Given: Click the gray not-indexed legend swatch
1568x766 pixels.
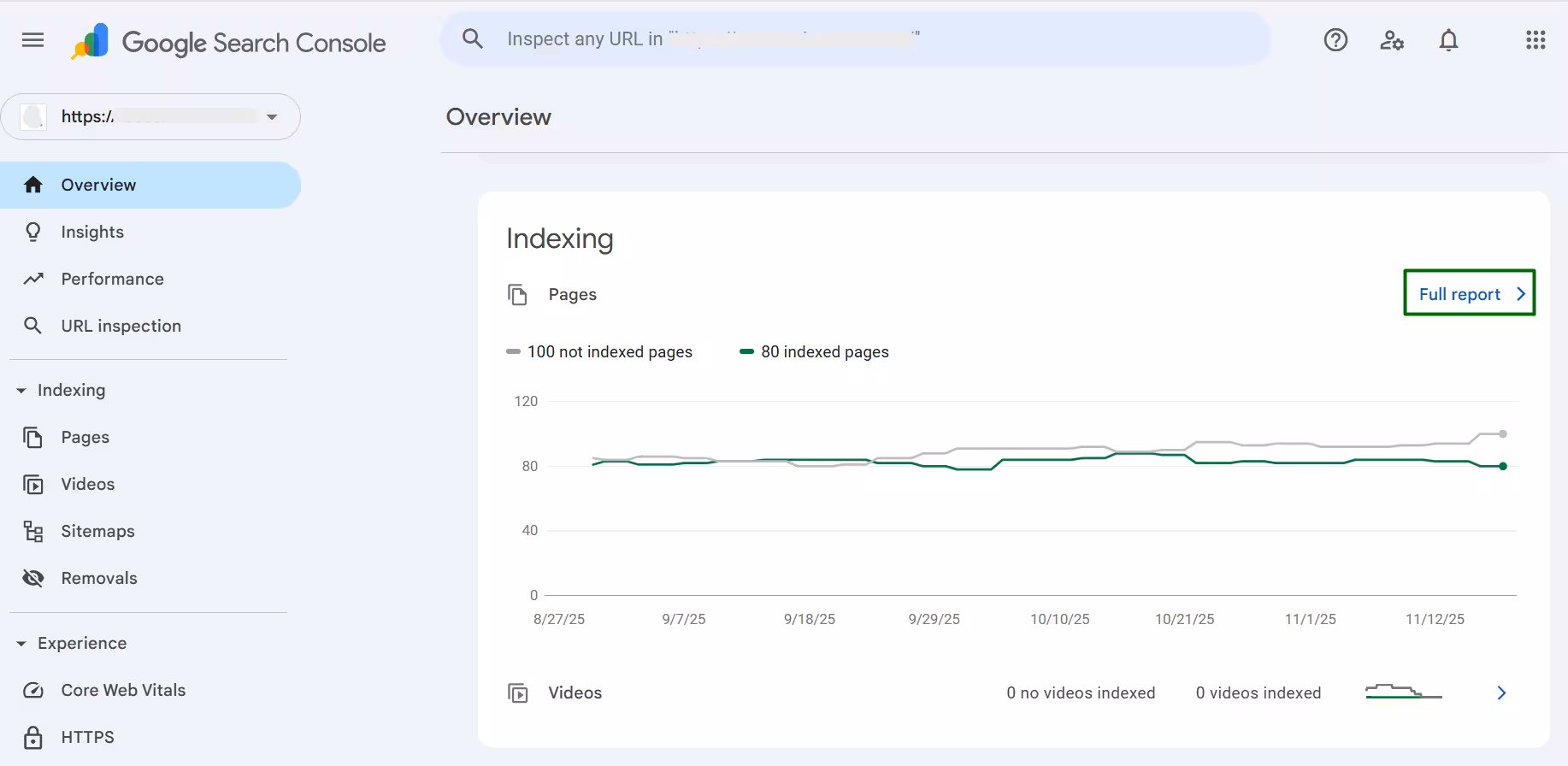Looking at the screenshot, I should pos(513,351).
